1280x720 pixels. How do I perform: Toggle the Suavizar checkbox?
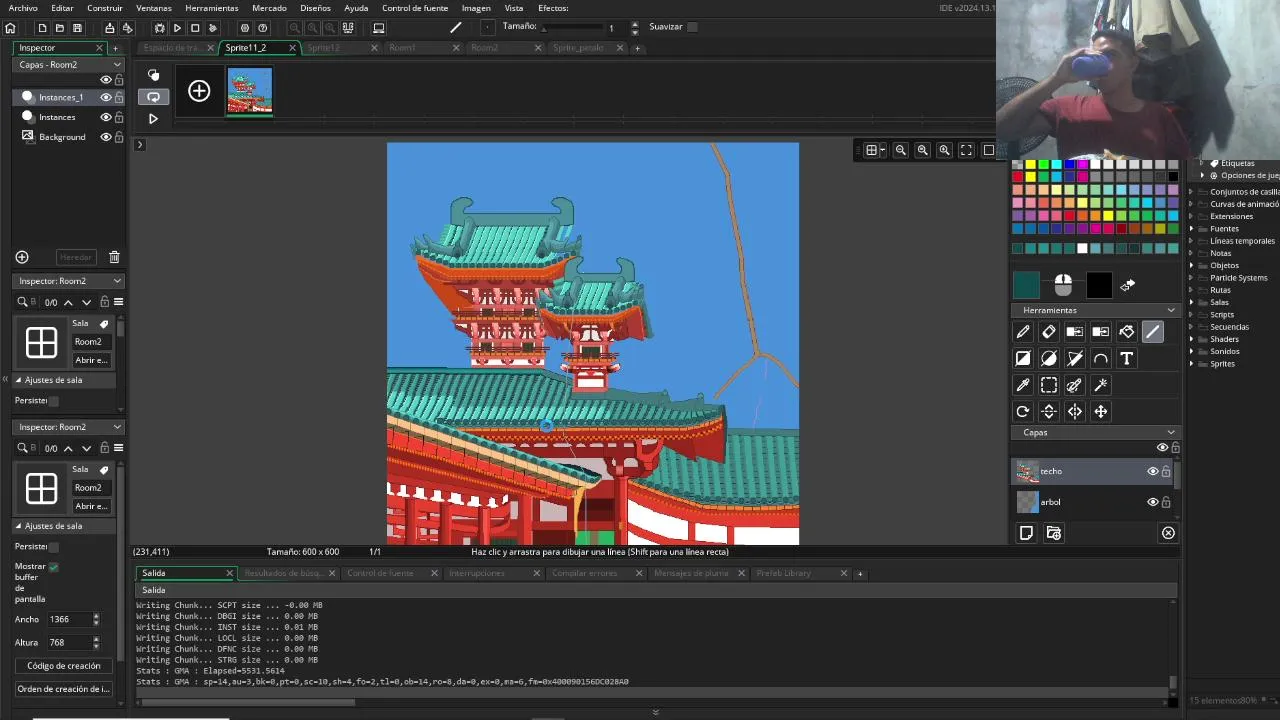692,27
